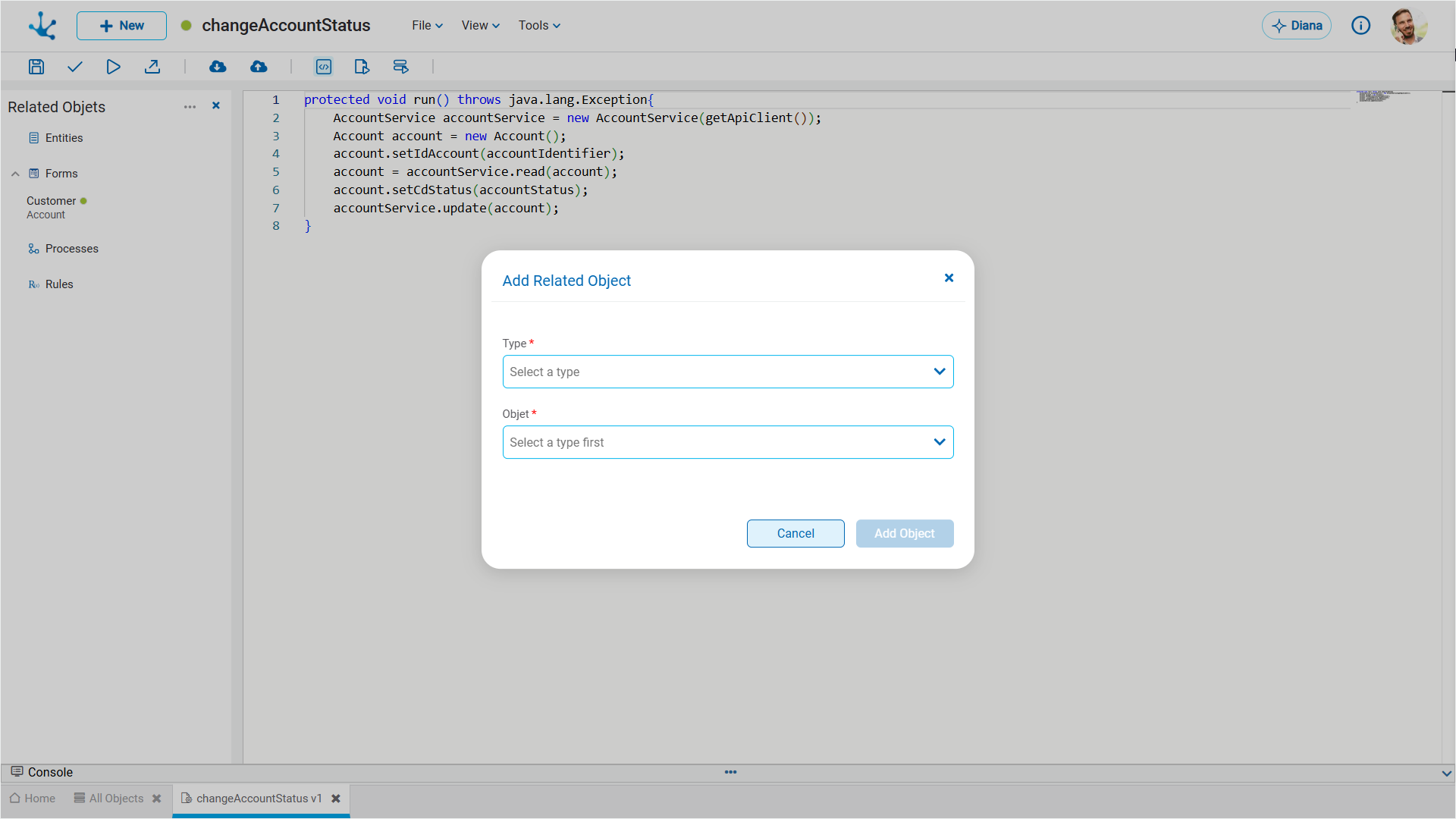The height and width of the screenshot is (819, 1456).
Task: Open the Type dropdown
Action: click(x=727, y=372)
